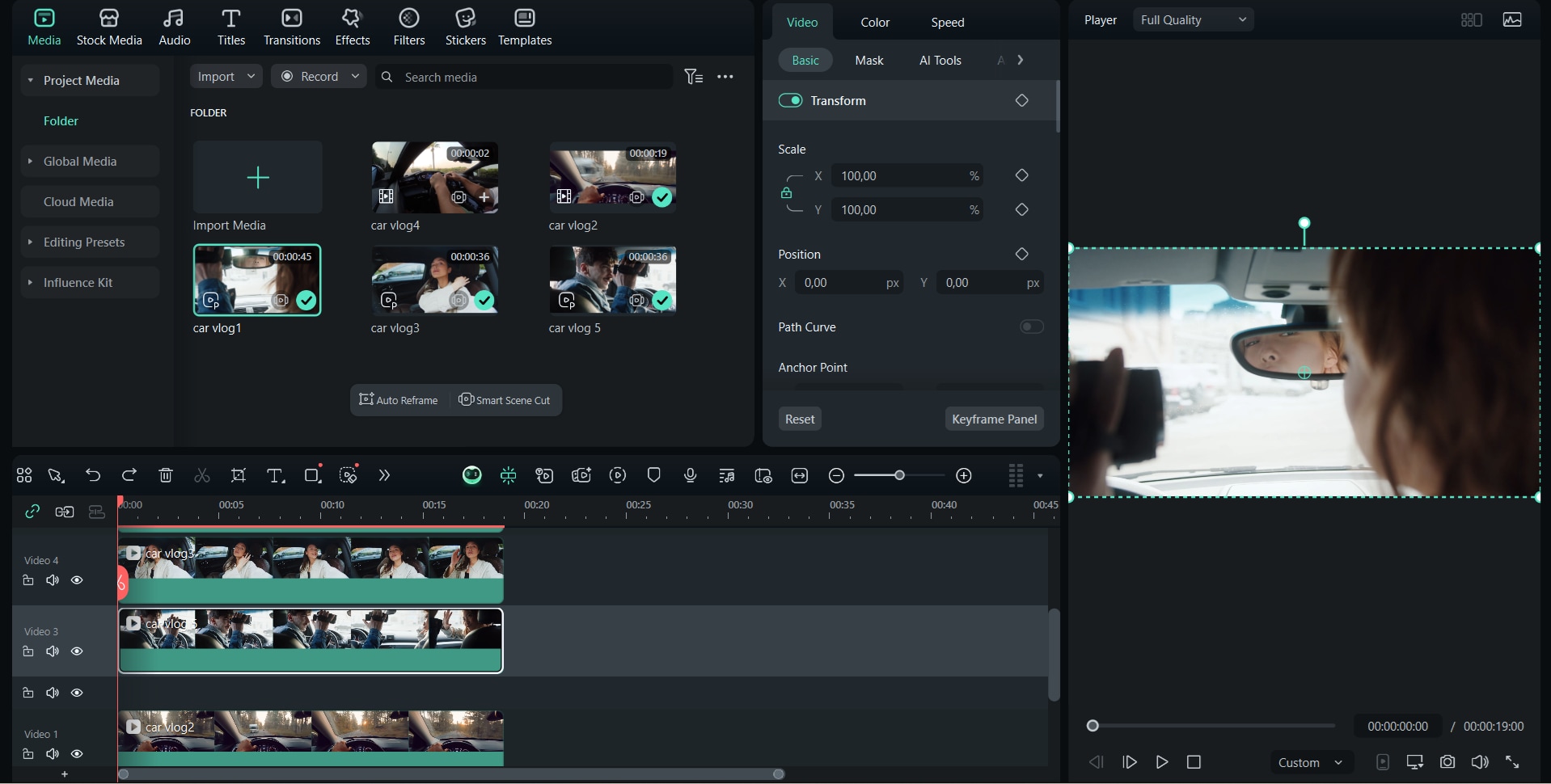Switch to the Color properties tab
Viewport: 1551px width, 784px height.
tap(875, 22)
